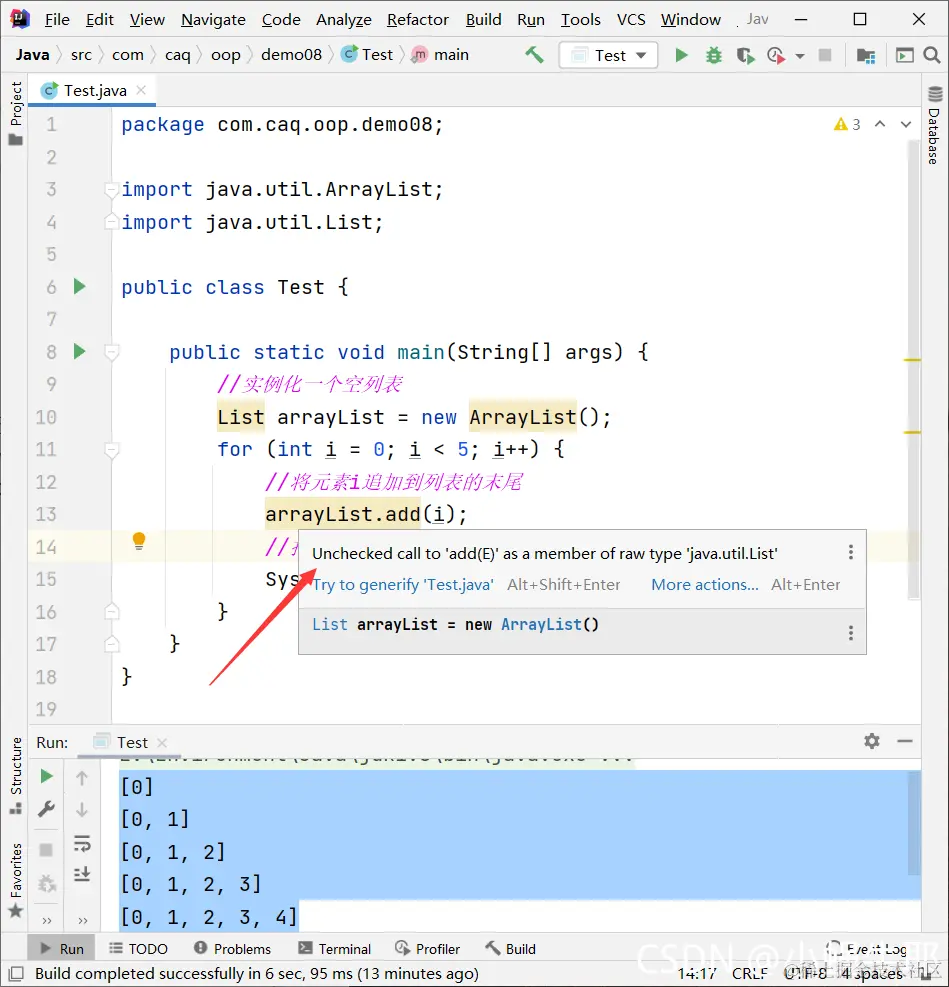Collapse the import block fold marker
Image resolution: width=949 pixels, height=987 pixels.
point(111,189)
